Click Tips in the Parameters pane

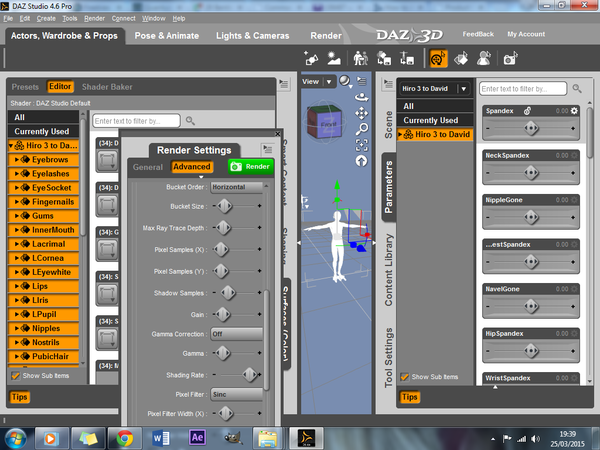point(409,397)
